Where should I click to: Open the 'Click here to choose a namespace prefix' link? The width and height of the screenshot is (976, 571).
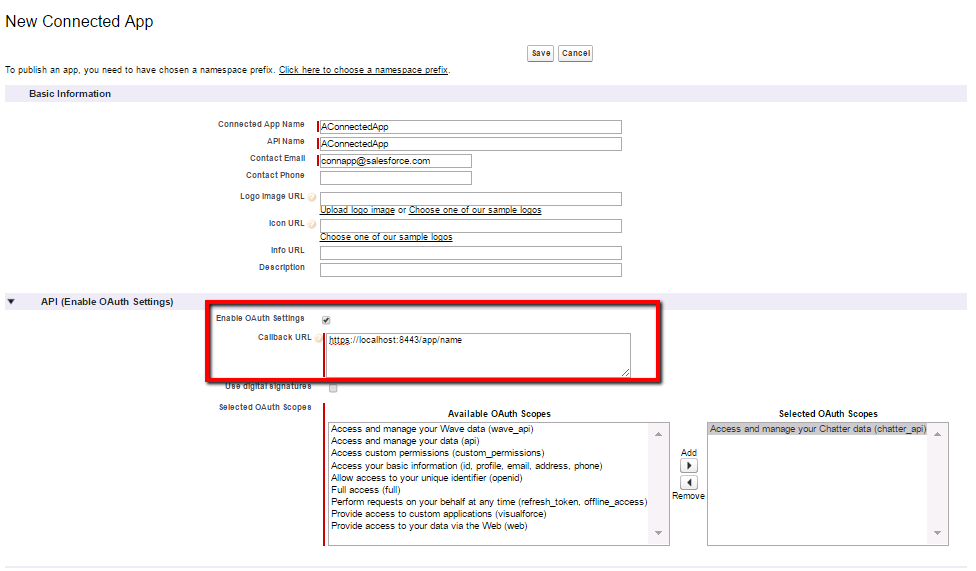pyautogui.click(x=363, y=70)
